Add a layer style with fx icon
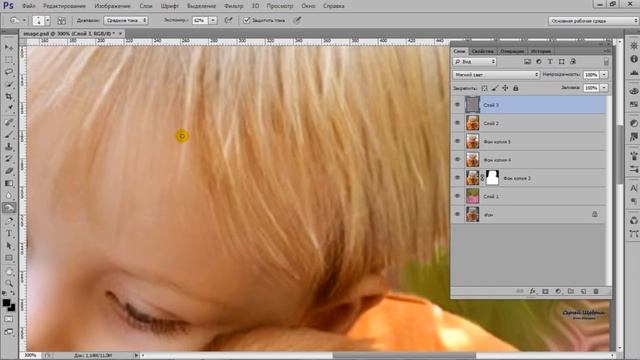The width and height of the screenshot is (640, 360). (x=533, y=291)
